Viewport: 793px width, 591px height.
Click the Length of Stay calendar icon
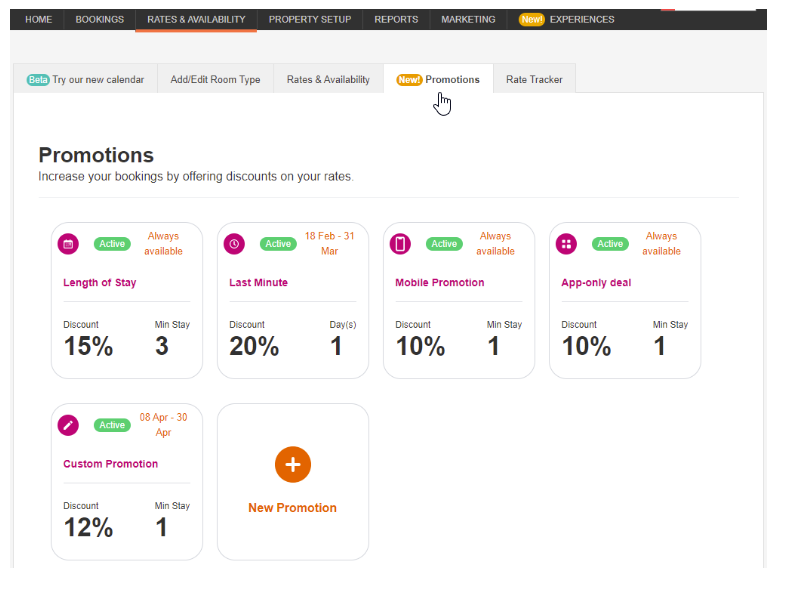point(68,244)
